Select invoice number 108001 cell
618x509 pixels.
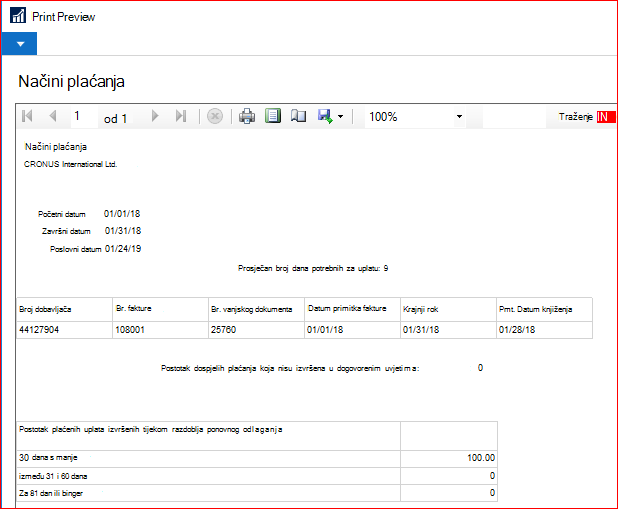click(160, 330)
